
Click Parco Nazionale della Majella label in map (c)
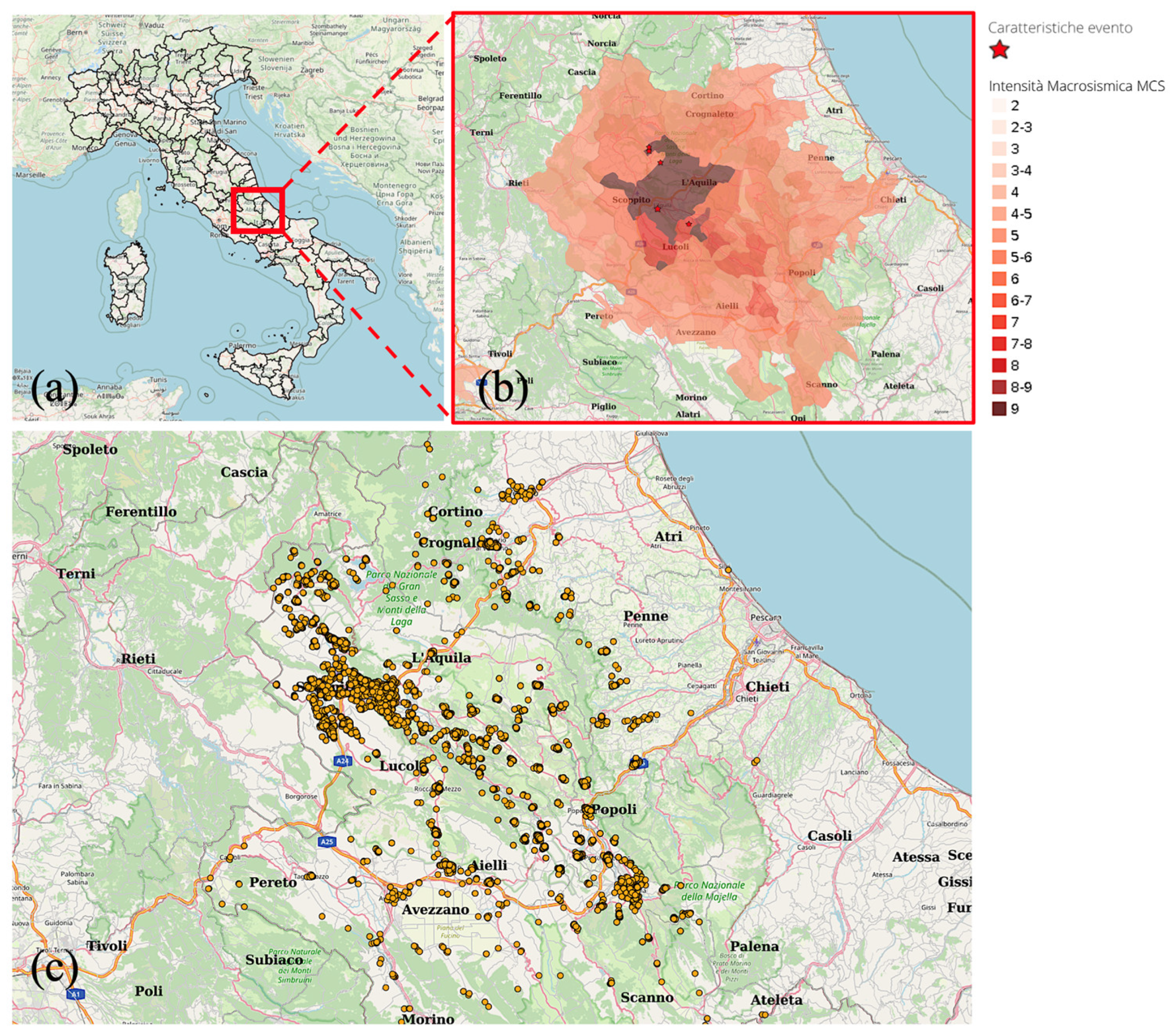click(709, 891)
